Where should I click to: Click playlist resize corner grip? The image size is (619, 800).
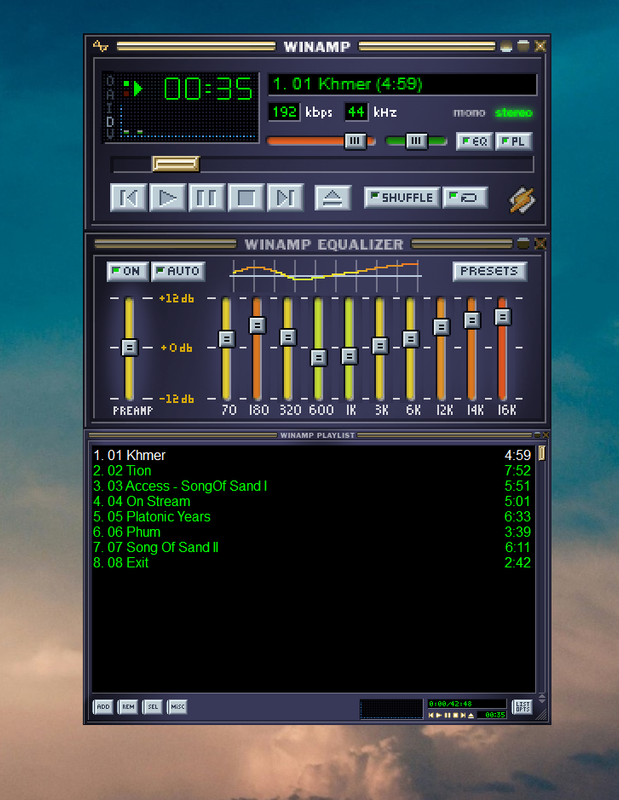(x=541, y=714)
